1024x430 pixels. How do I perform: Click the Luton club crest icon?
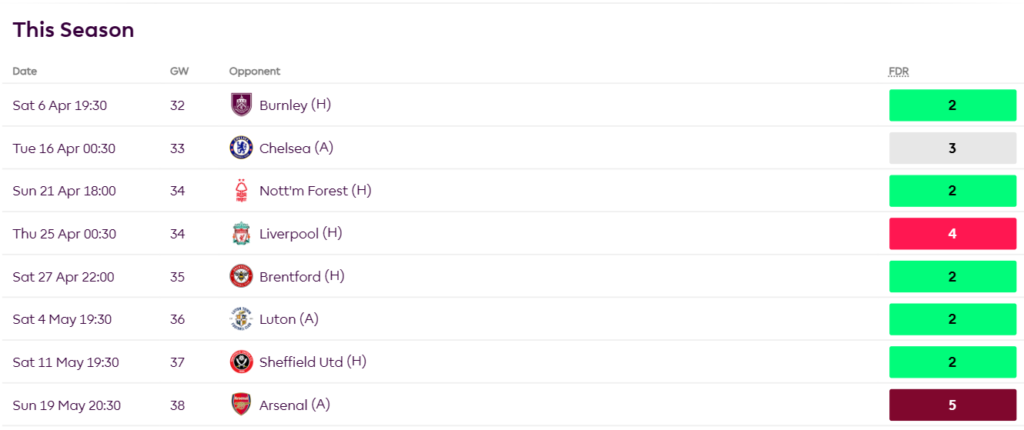[240, 320]
